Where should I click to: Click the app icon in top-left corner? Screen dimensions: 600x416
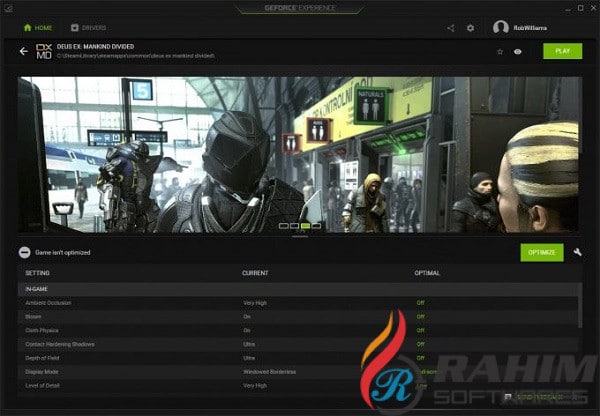tap(8, 8)
